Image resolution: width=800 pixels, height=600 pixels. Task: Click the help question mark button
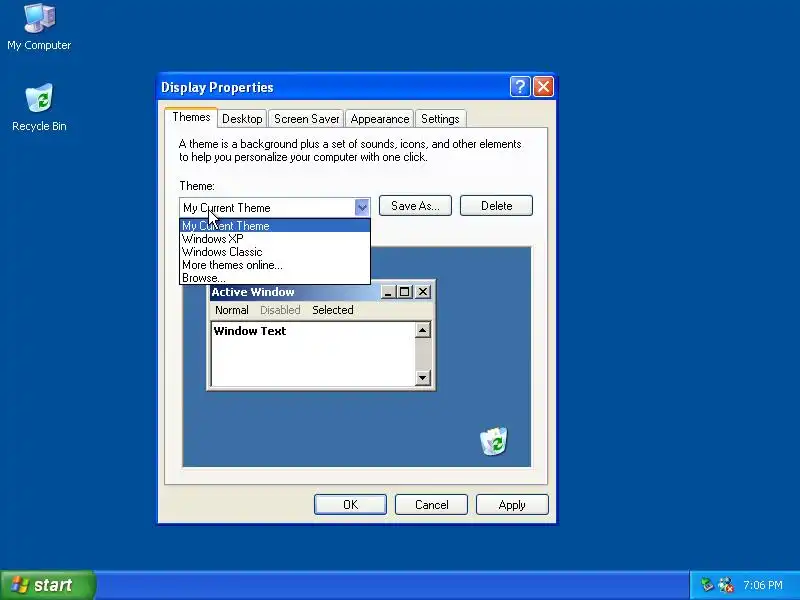520,87
